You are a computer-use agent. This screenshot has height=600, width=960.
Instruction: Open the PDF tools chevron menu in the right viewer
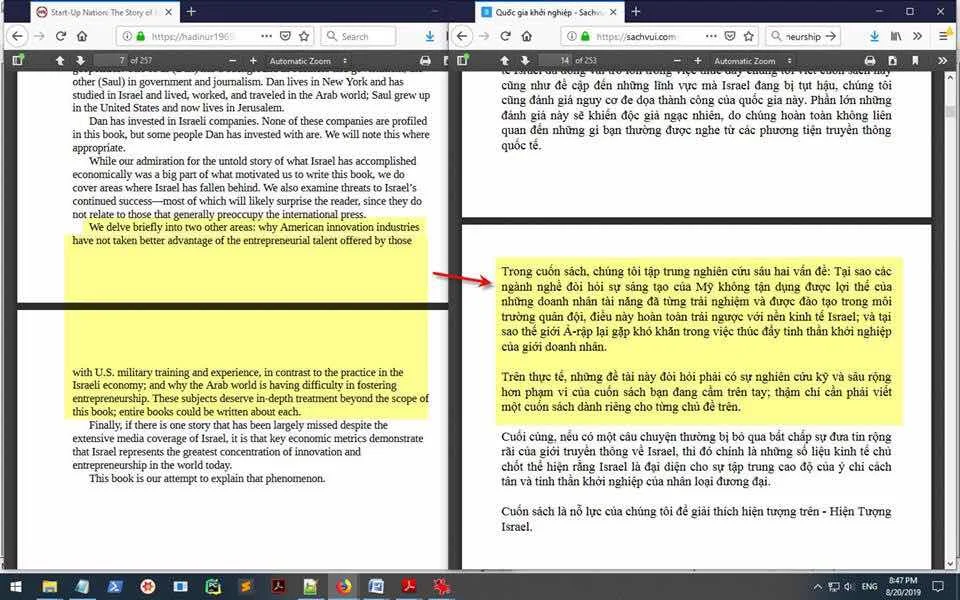(x=942, y=61)
